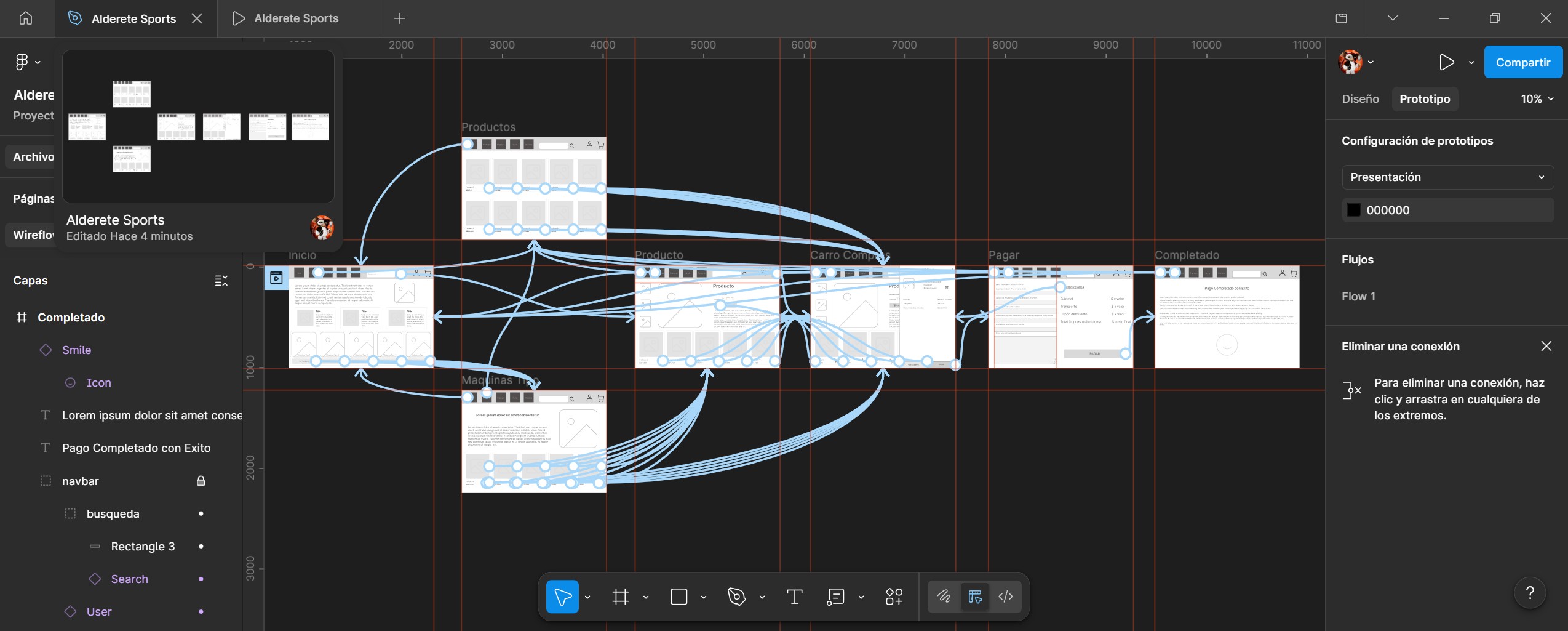Select the Text tool

794,597
